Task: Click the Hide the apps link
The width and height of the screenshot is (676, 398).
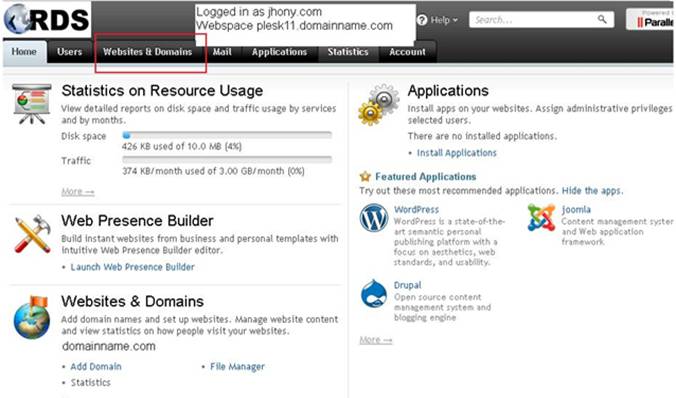Action: coord(592,191)
